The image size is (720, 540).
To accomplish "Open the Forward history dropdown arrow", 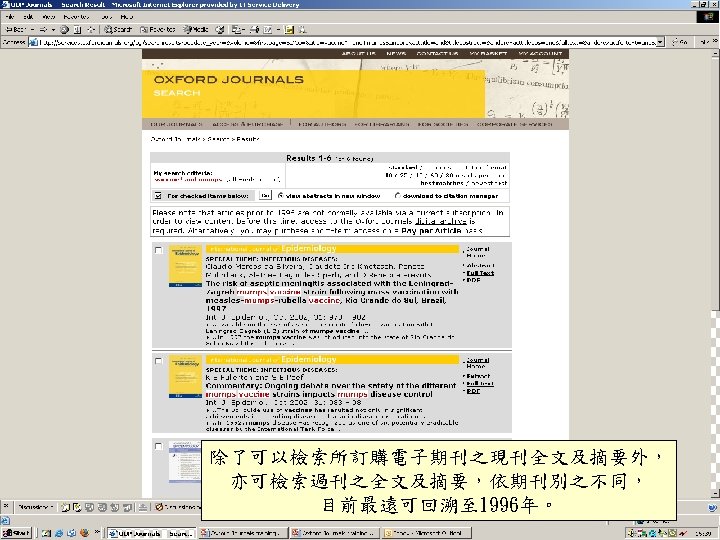I will pyautogui.click(x=53, y=29).
